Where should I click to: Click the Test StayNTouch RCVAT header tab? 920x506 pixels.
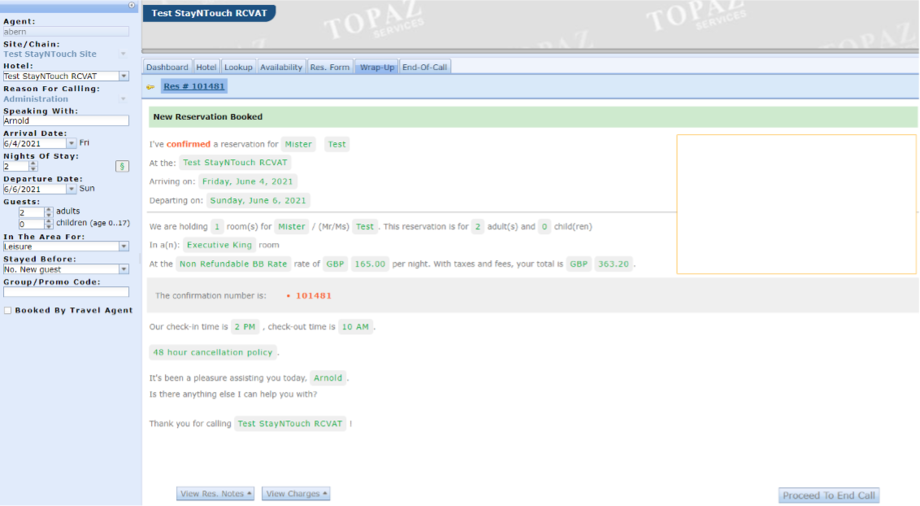pyautogui.click(x=209, y=13)
